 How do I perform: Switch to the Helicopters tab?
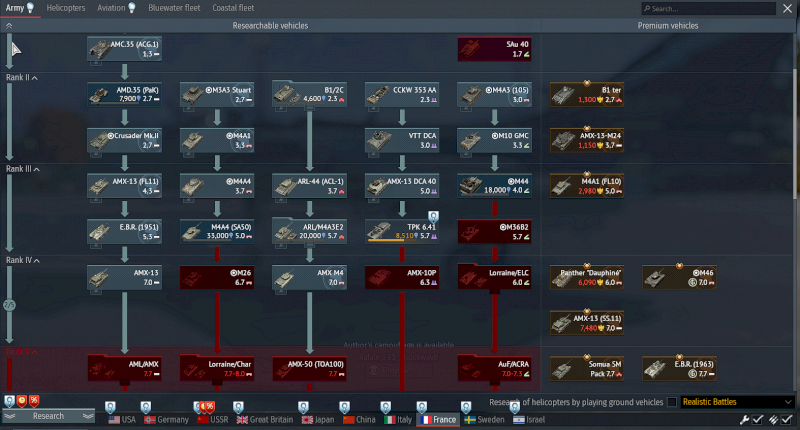click(66, 8)
